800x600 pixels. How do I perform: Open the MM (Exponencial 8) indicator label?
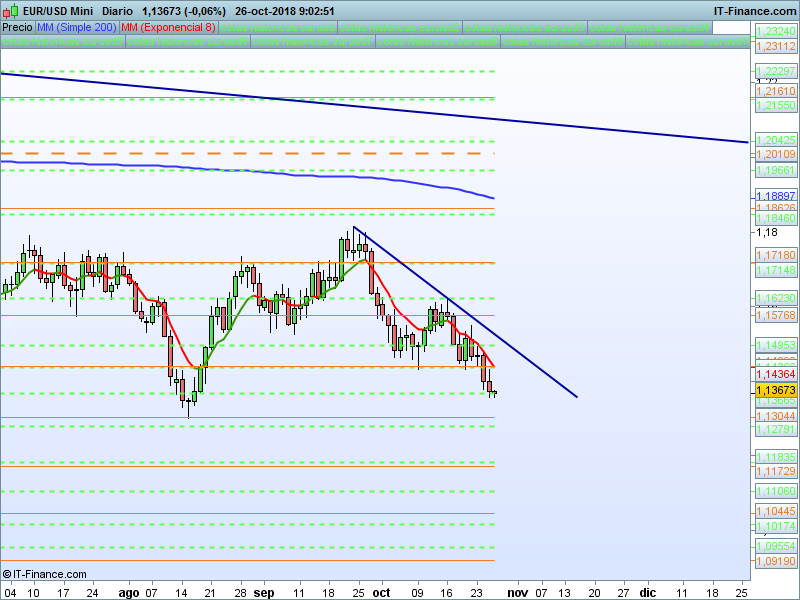pyautogui.click(x=169, y=27)
